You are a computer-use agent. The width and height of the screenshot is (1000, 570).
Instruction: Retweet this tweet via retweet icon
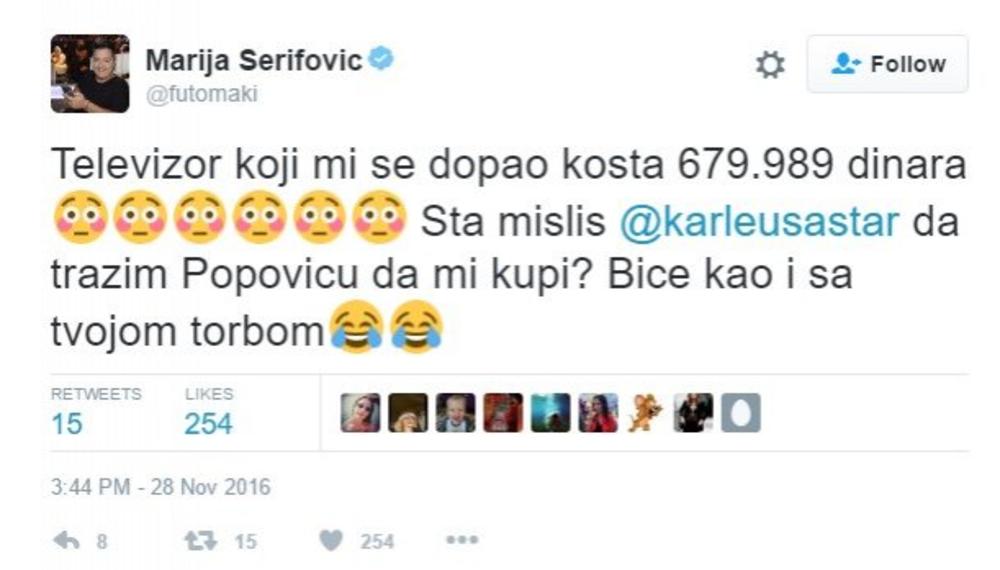click(x=200, y=541)
